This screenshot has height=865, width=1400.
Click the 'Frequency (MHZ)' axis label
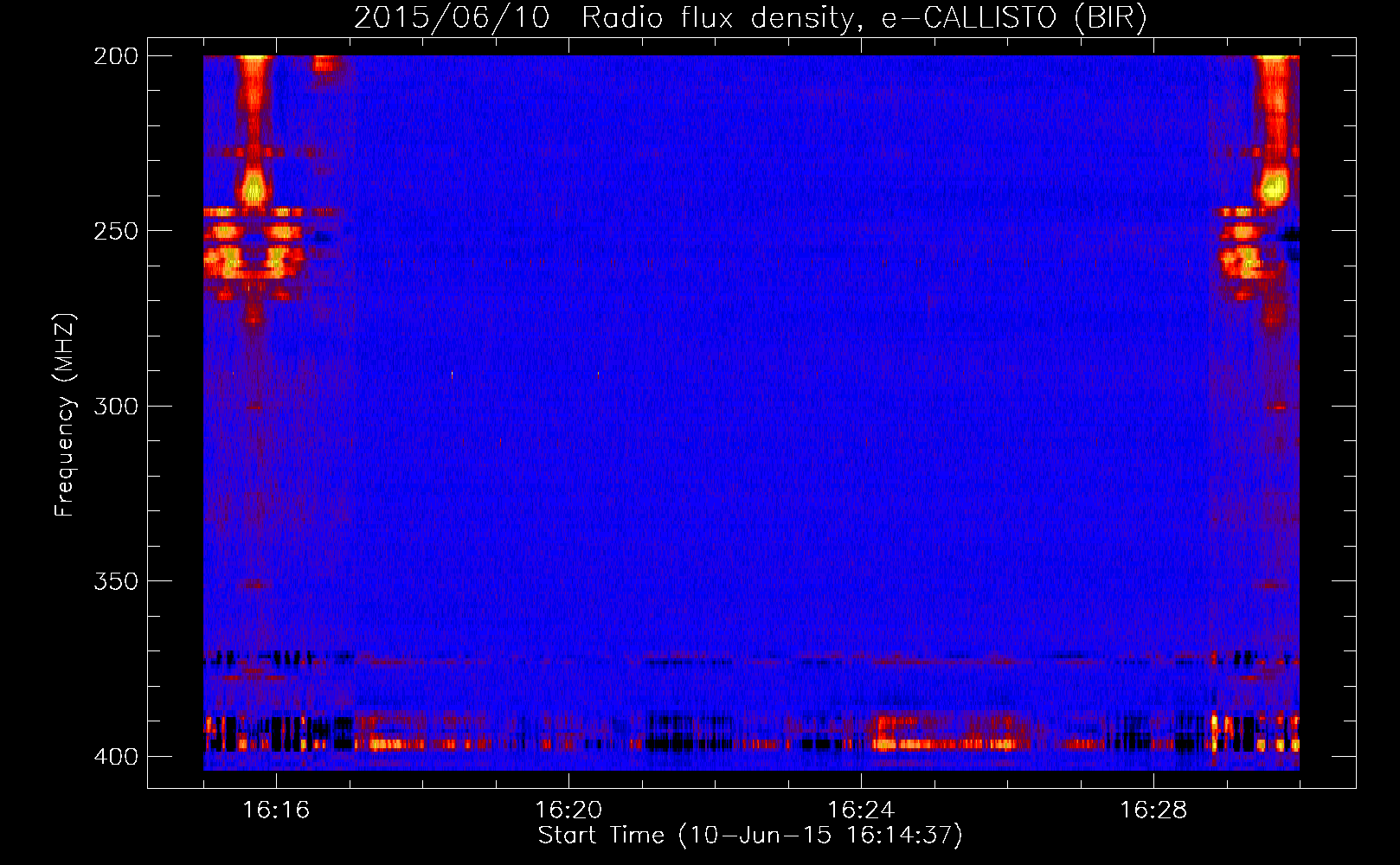click(65, 414)
